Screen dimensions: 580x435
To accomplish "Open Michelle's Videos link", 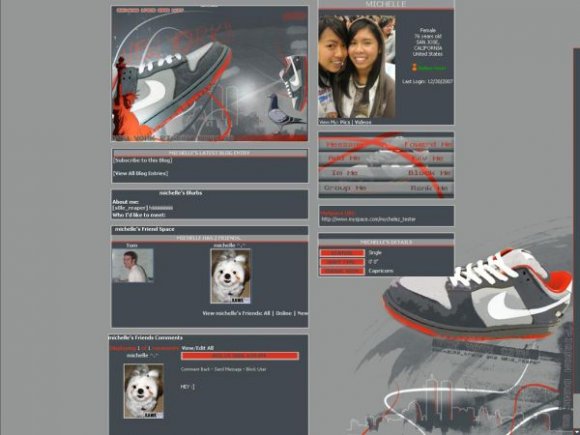I will tap(362, 122).
